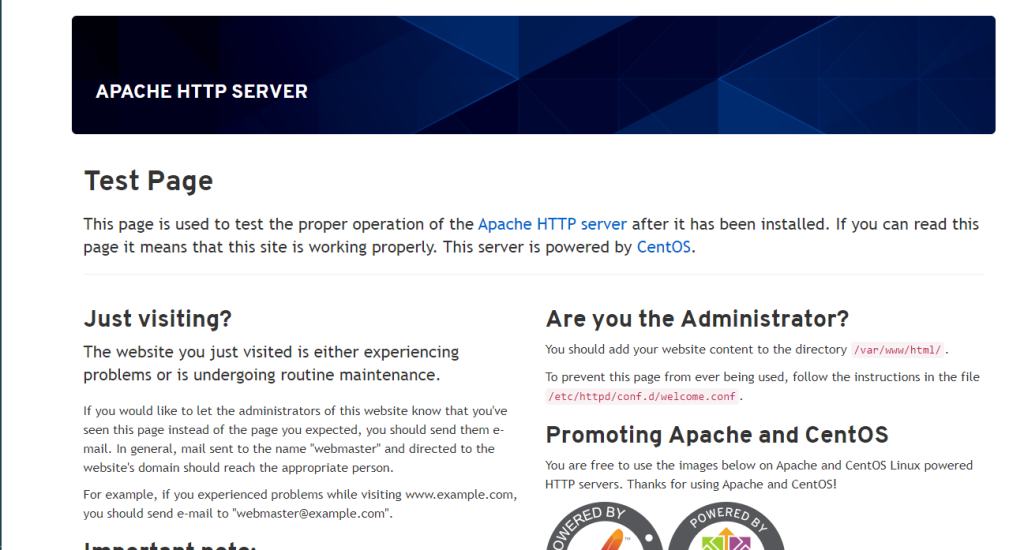Click the www.example.com text in paragraph
The width and height of the screenshot is (1024, 550).
click(460, 495)
